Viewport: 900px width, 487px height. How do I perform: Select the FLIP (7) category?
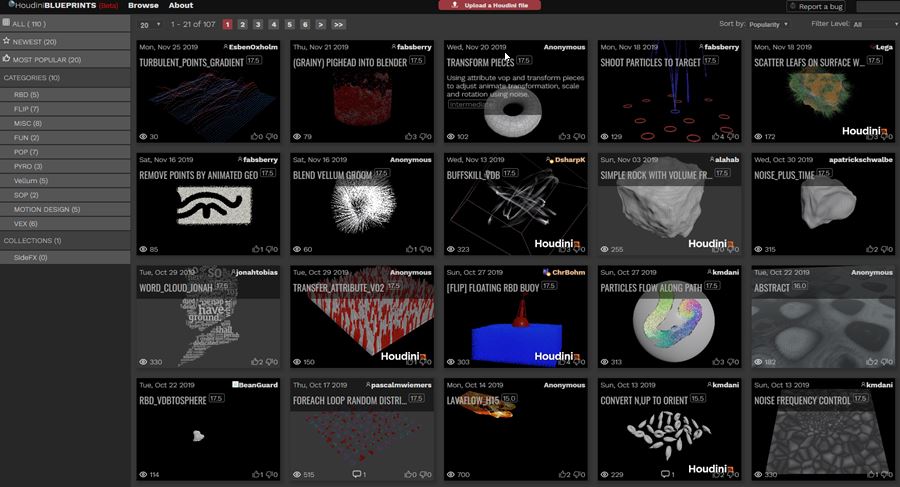pyautogui.click(x=65, y=109)
